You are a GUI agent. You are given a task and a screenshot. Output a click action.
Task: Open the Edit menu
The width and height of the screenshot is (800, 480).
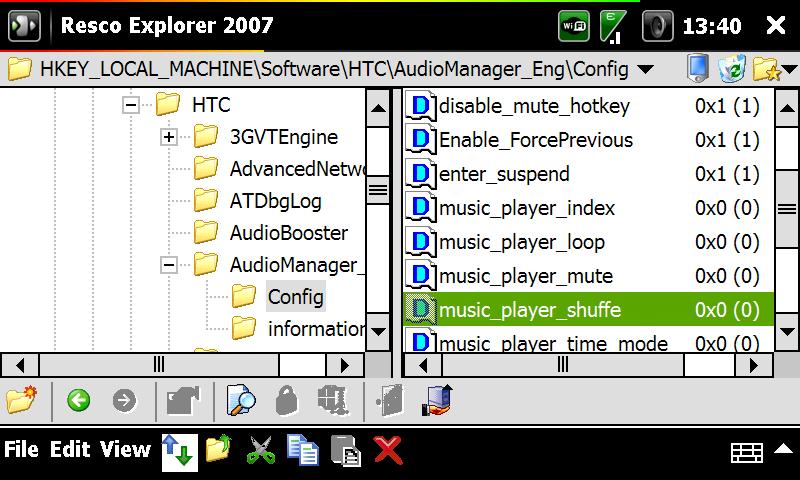pos(70,449)
